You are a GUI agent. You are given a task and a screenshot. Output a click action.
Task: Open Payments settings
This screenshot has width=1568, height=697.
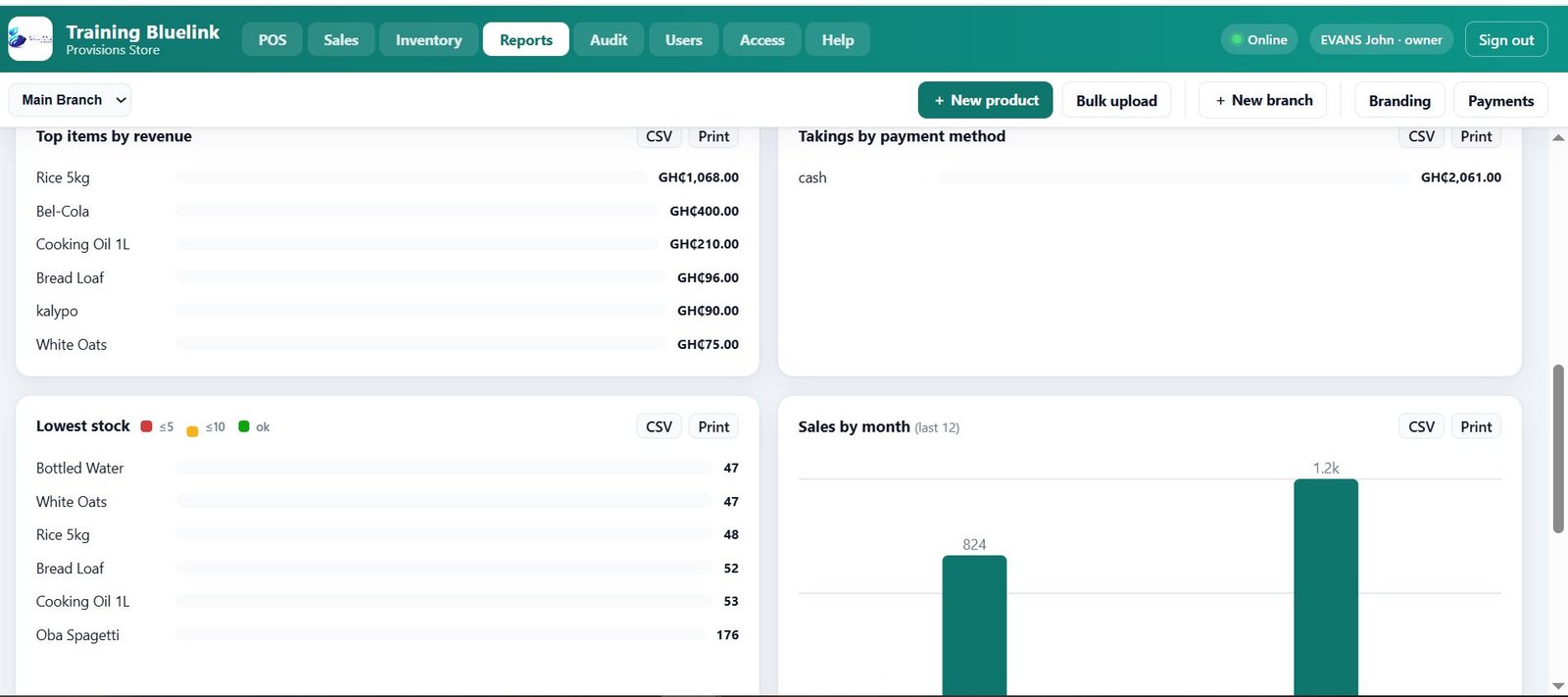pos(1500,100)
